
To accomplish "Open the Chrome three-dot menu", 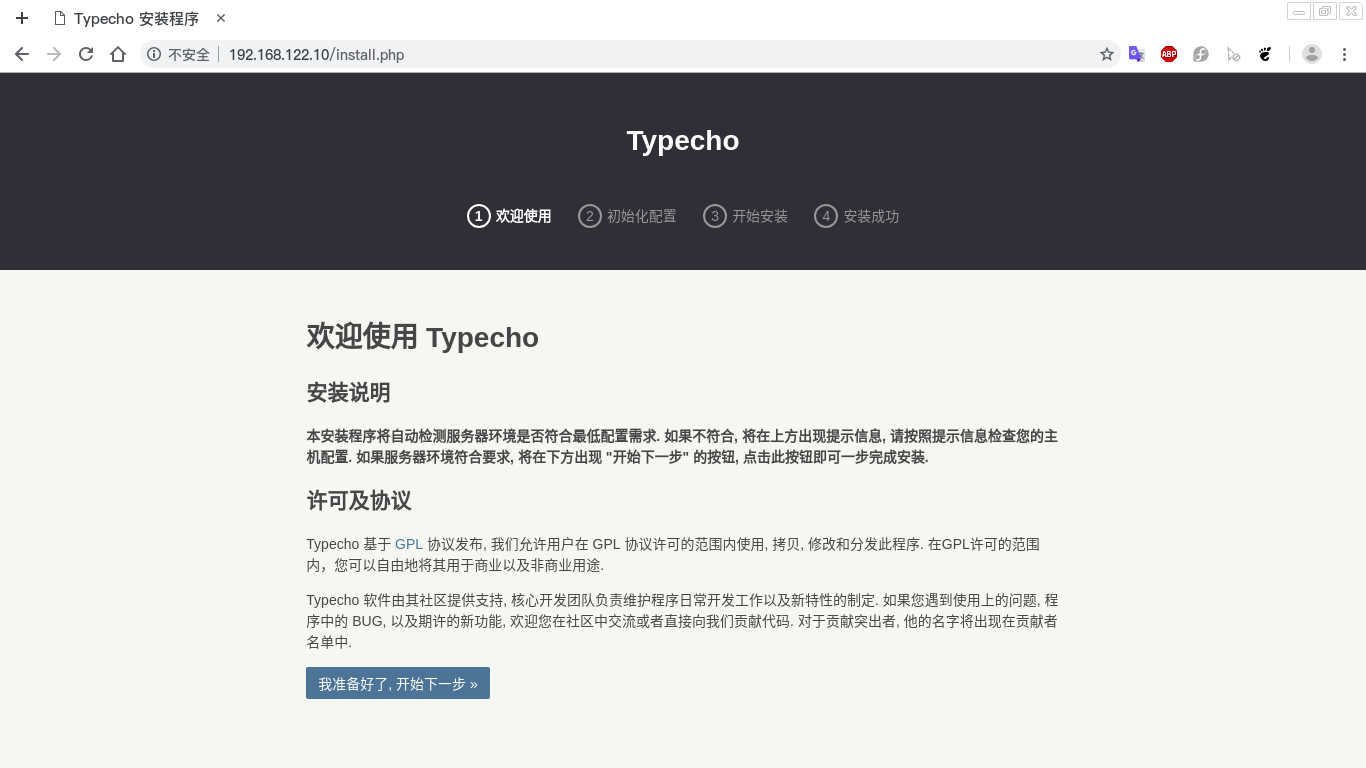I will click(1344, 54).
